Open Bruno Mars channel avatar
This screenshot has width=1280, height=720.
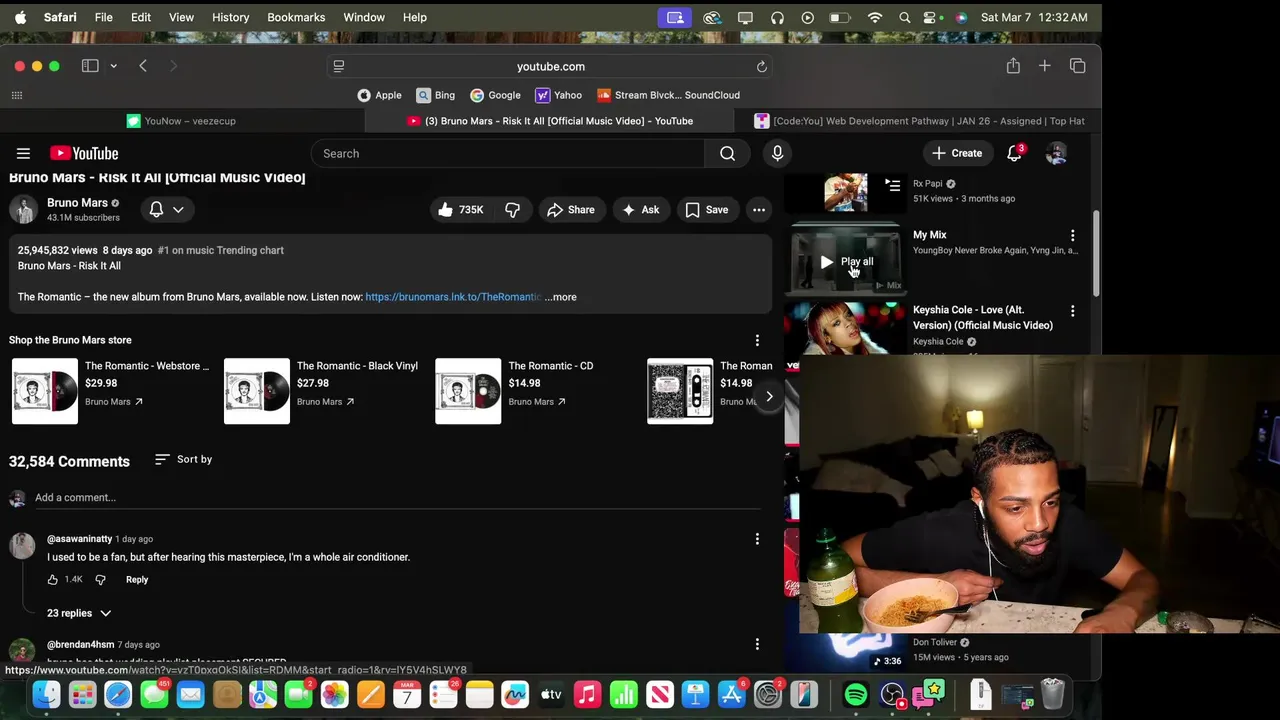(x=24, y=209)
